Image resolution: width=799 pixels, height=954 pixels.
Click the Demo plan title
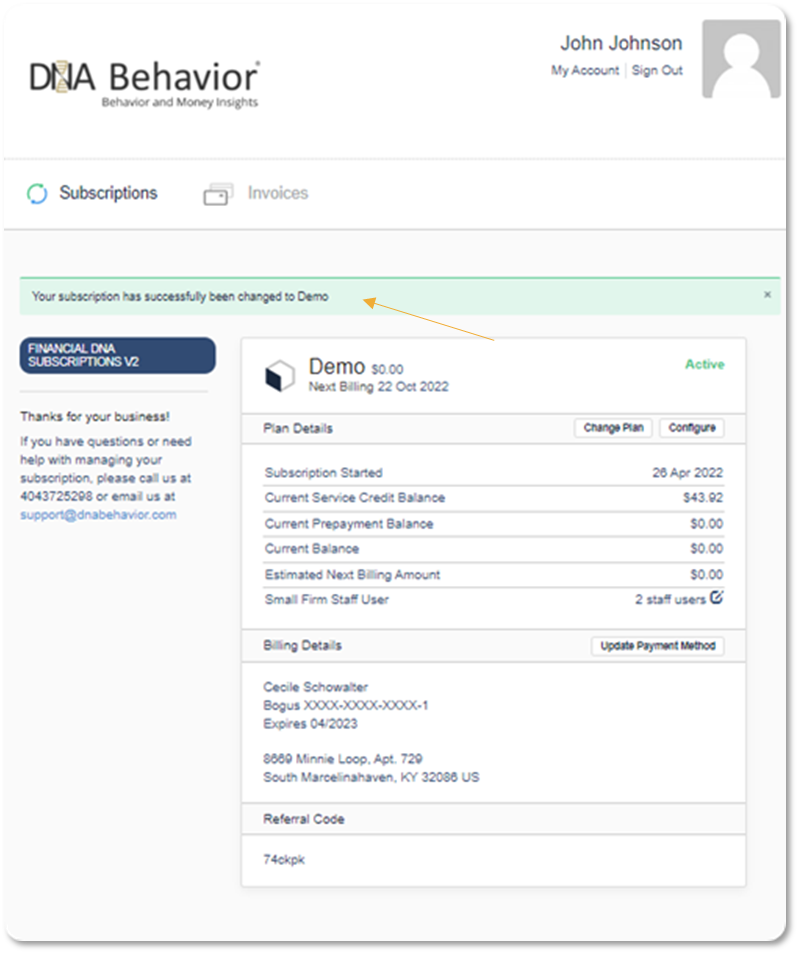pyautogui.click(x=337, y=367)
